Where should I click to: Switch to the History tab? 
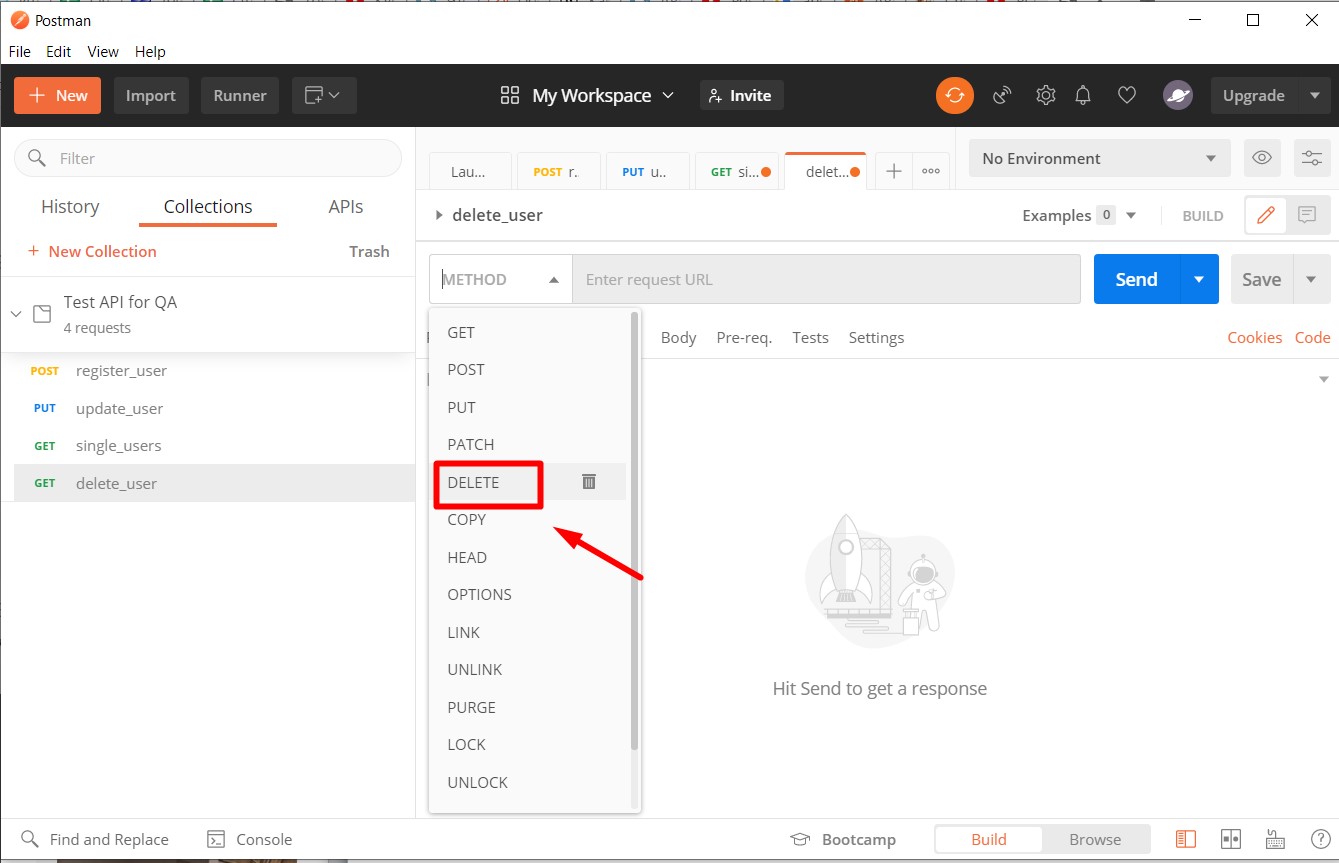pos(70,207)
